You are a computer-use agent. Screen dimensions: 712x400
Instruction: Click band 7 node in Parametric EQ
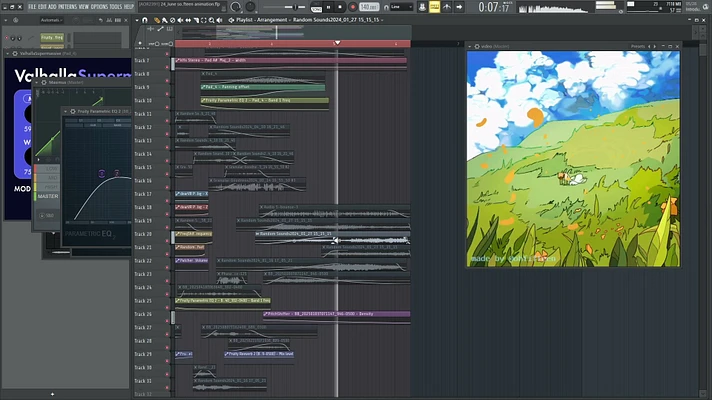(x=117, y=173)
